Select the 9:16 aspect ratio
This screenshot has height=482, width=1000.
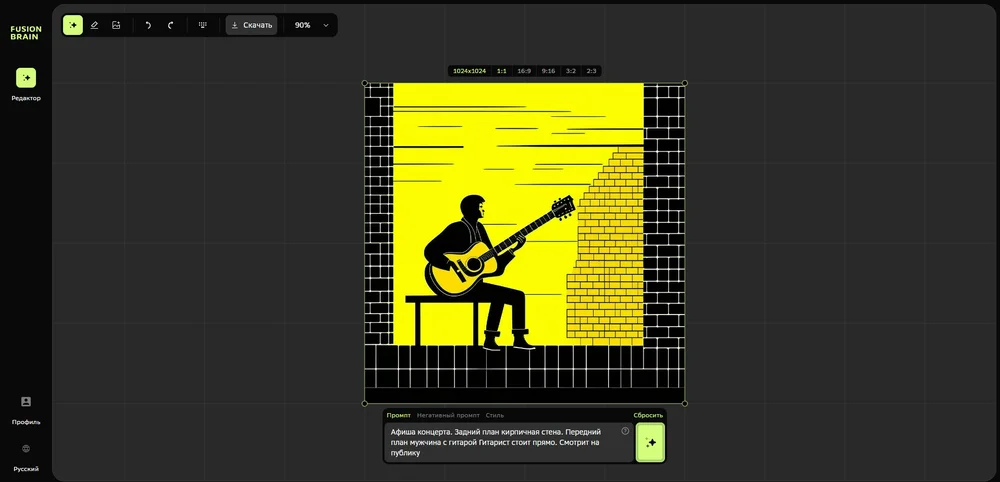(x=548, y=71)
